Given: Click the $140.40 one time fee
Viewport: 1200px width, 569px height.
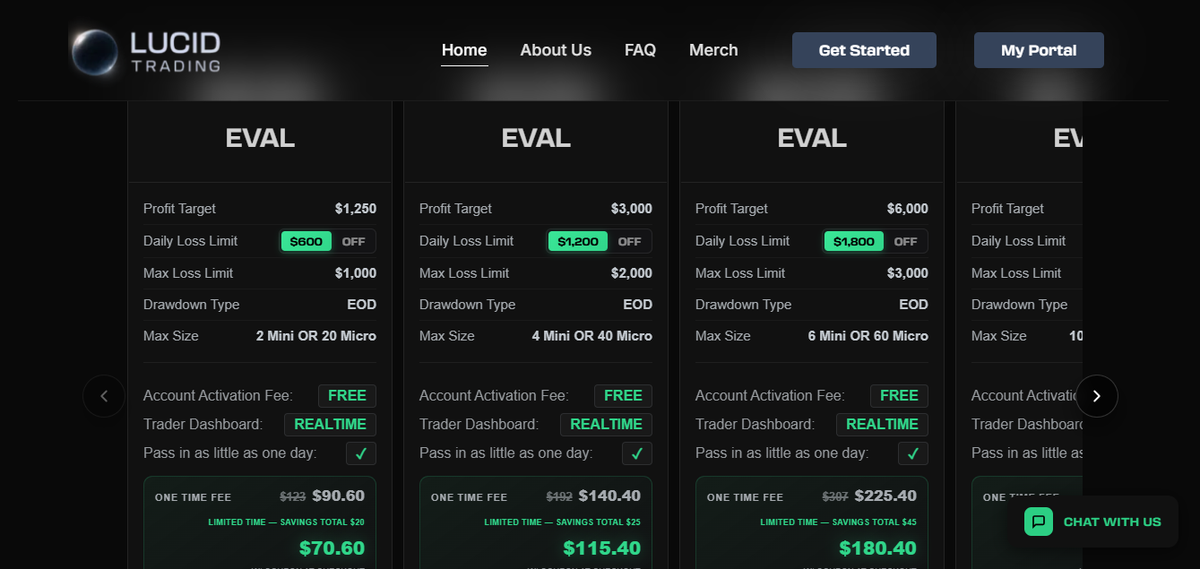Looking at the screenshot, I should (x=609, y=496).
